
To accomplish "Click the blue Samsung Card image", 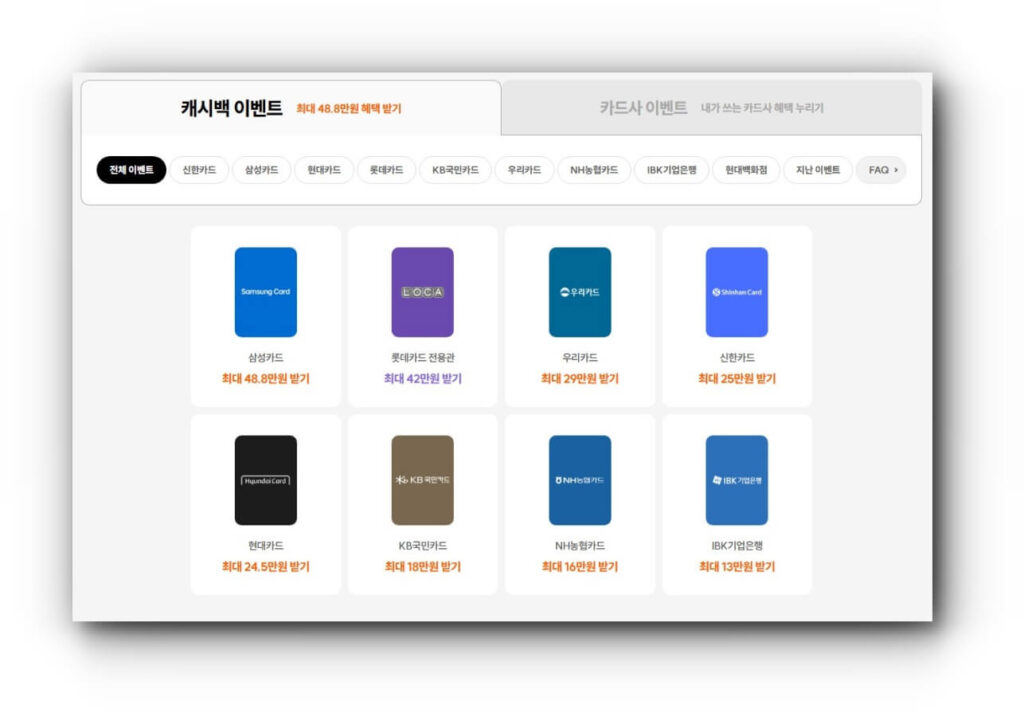I will pyautogui.click(x=266, y=292).
